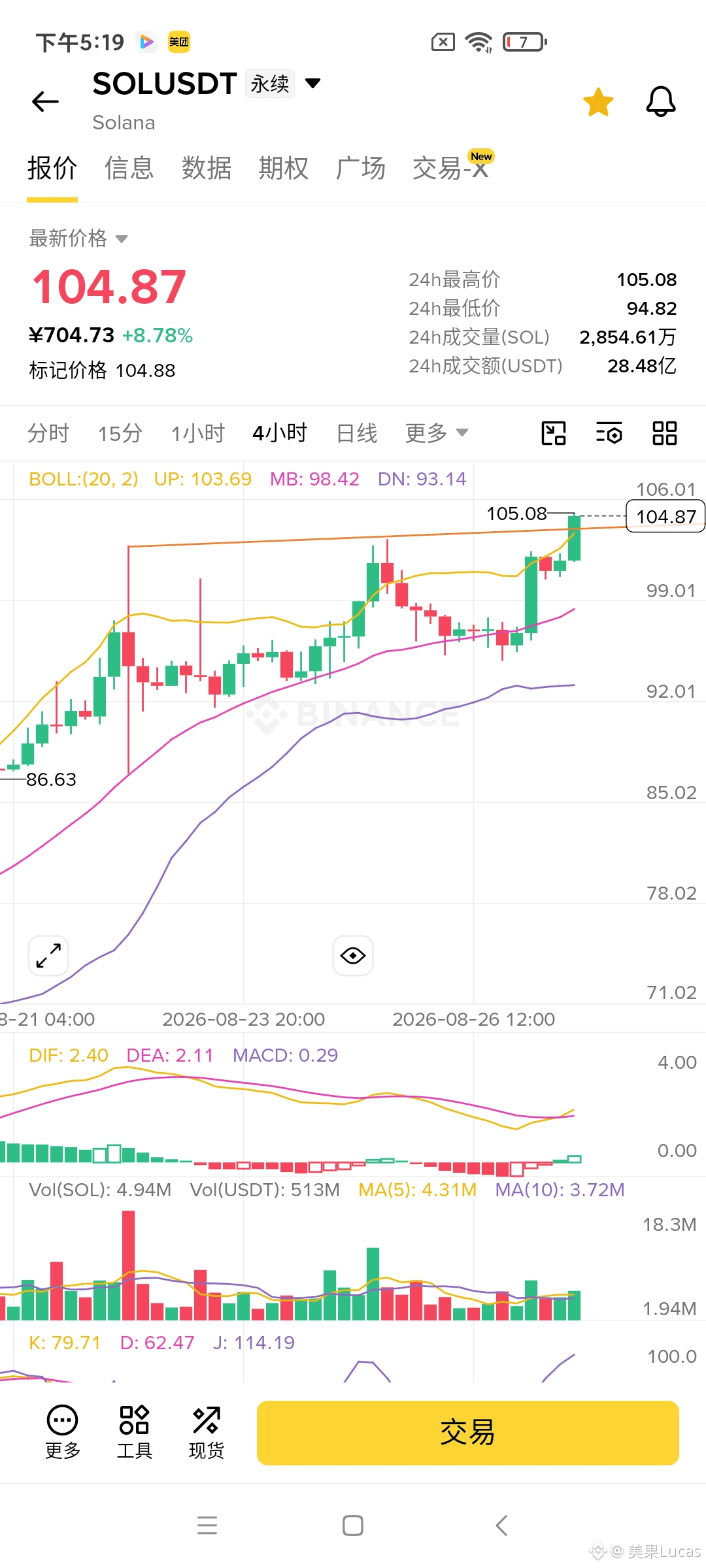
Task: Open price alerts via the bell icon
Action: point(661,102)
